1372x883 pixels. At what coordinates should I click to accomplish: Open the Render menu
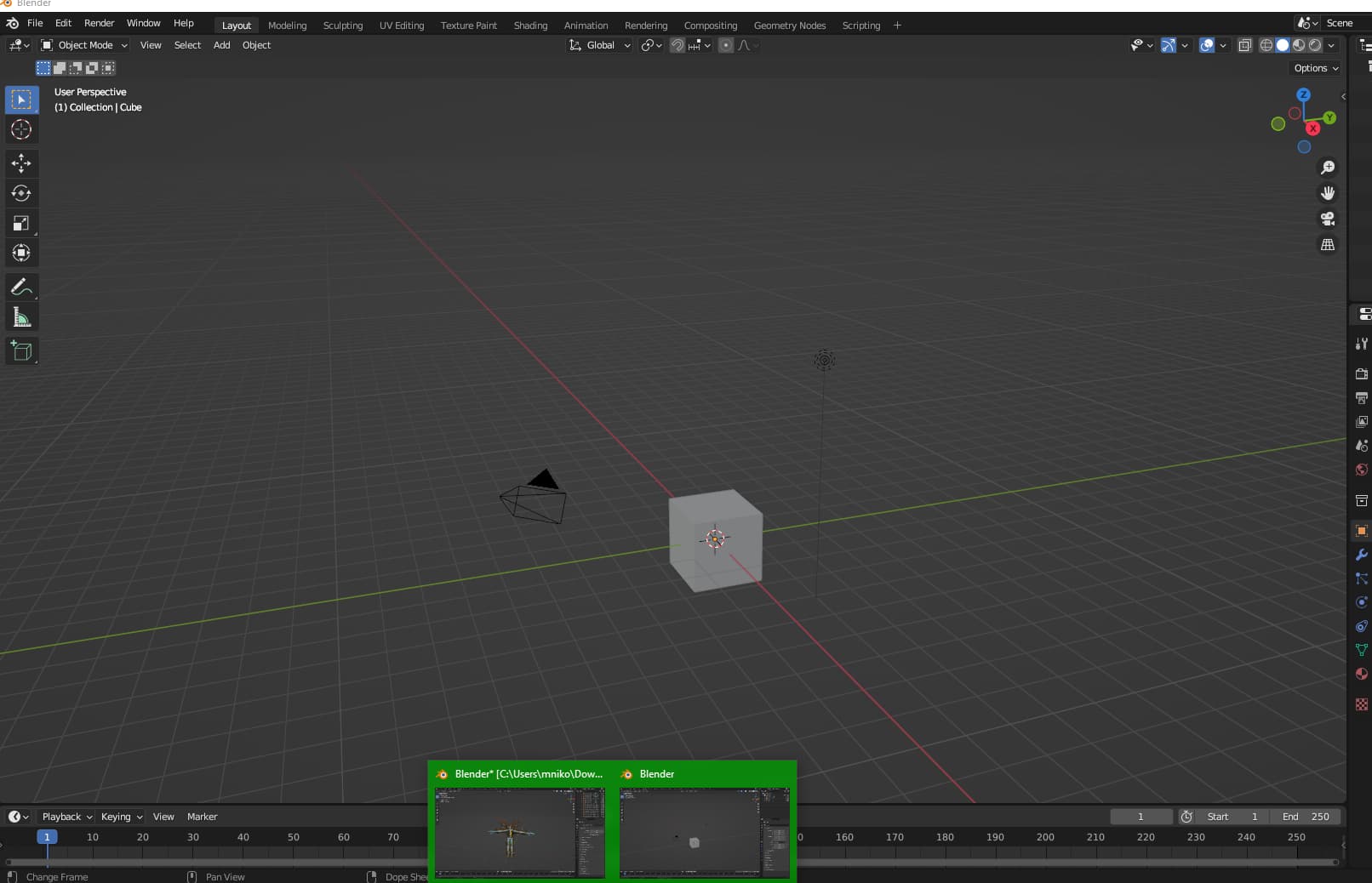tap(99, 23)
